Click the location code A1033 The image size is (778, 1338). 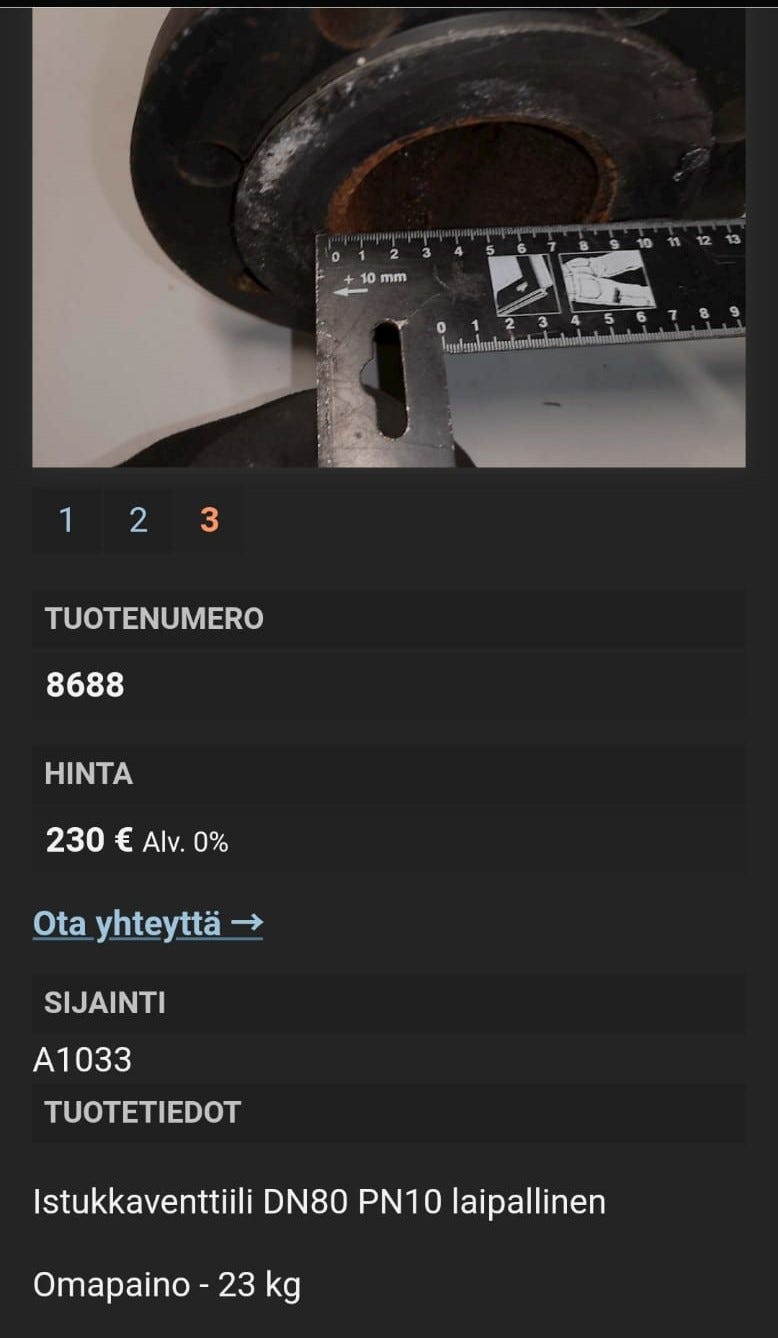(x=82, y=1060)
